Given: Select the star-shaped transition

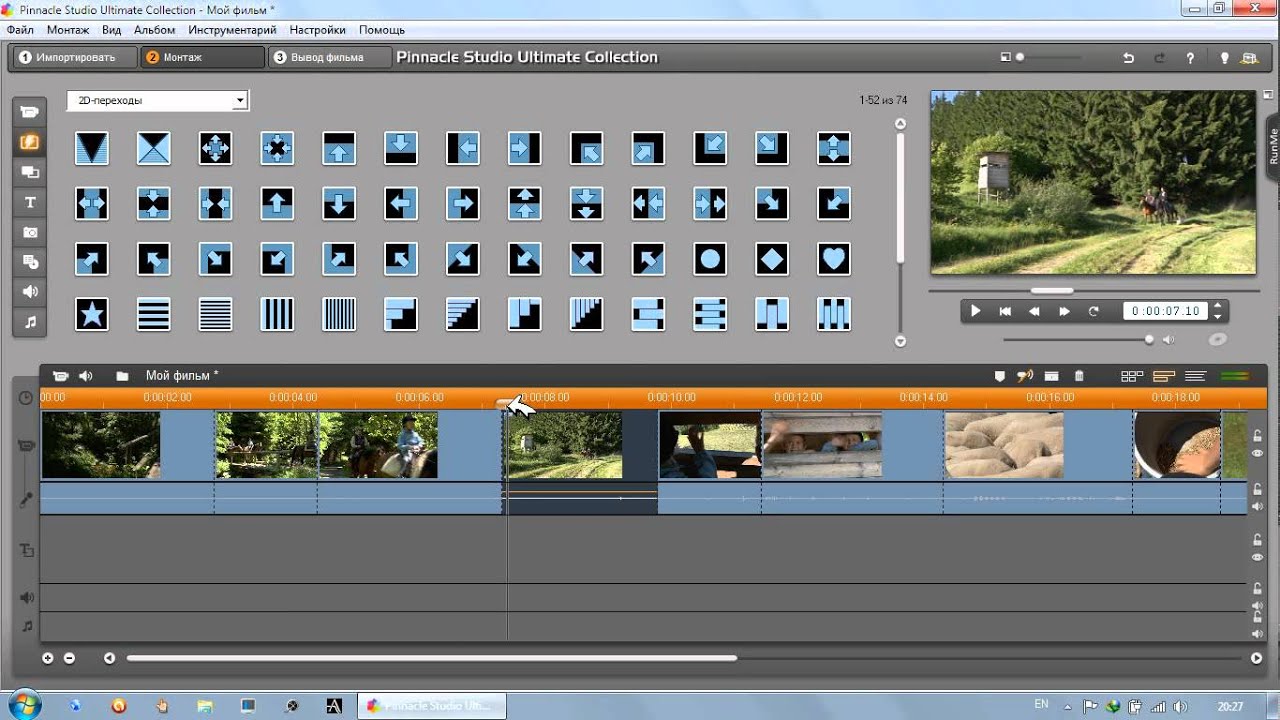Looking at the screenshot, I should 92,315.
